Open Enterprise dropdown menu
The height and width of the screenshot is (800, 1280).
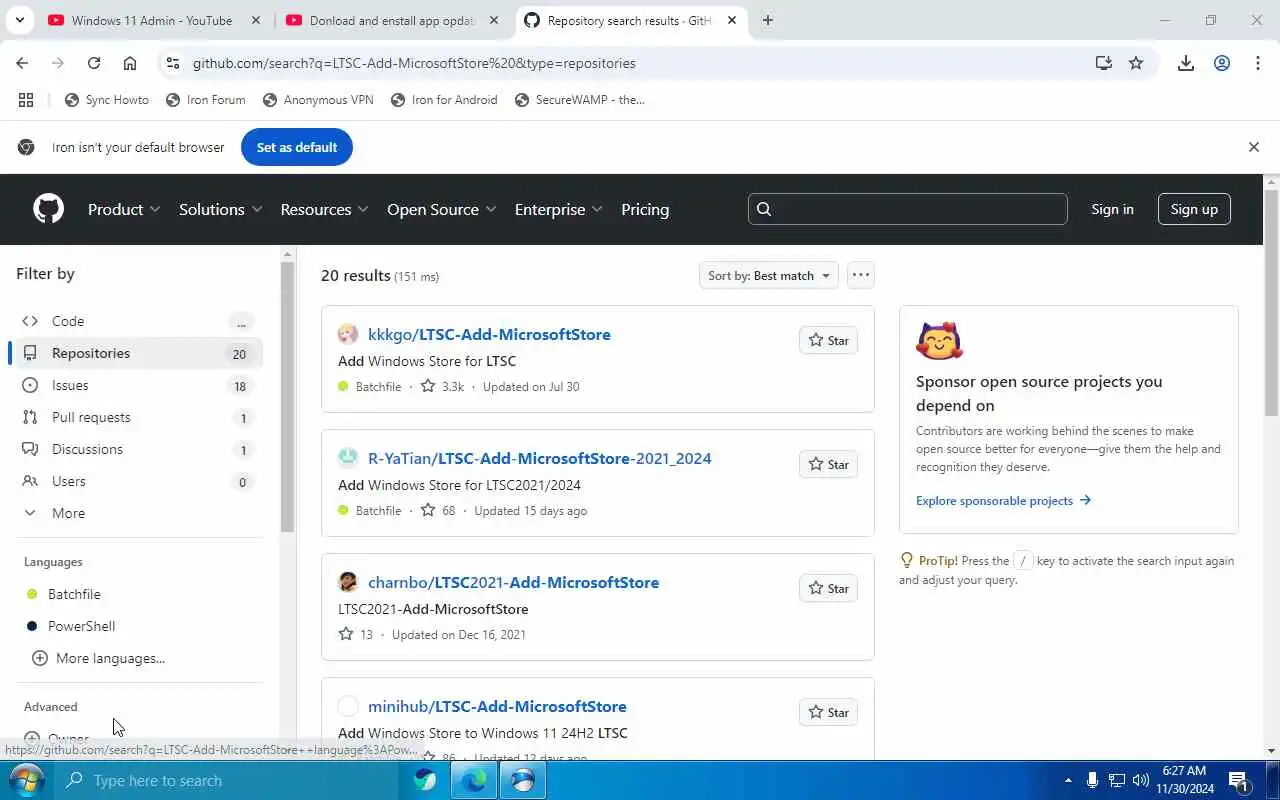(x=558, y=209)
